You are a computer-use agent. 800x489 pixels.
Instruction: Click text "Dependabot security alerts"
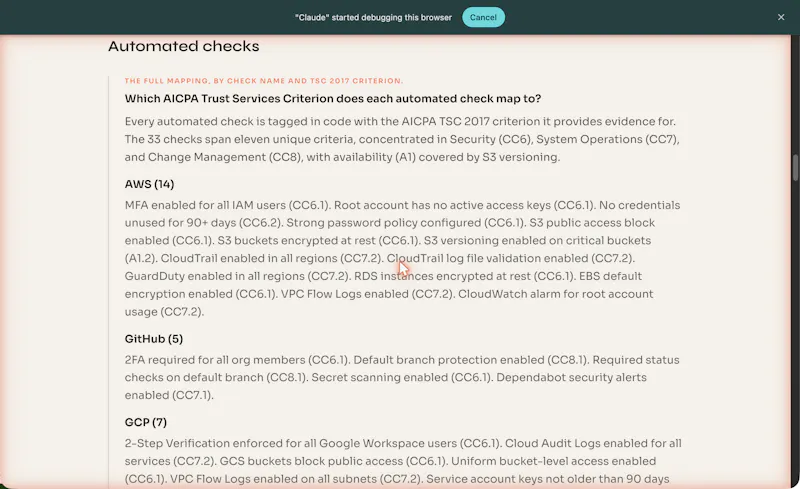[571, 377]
